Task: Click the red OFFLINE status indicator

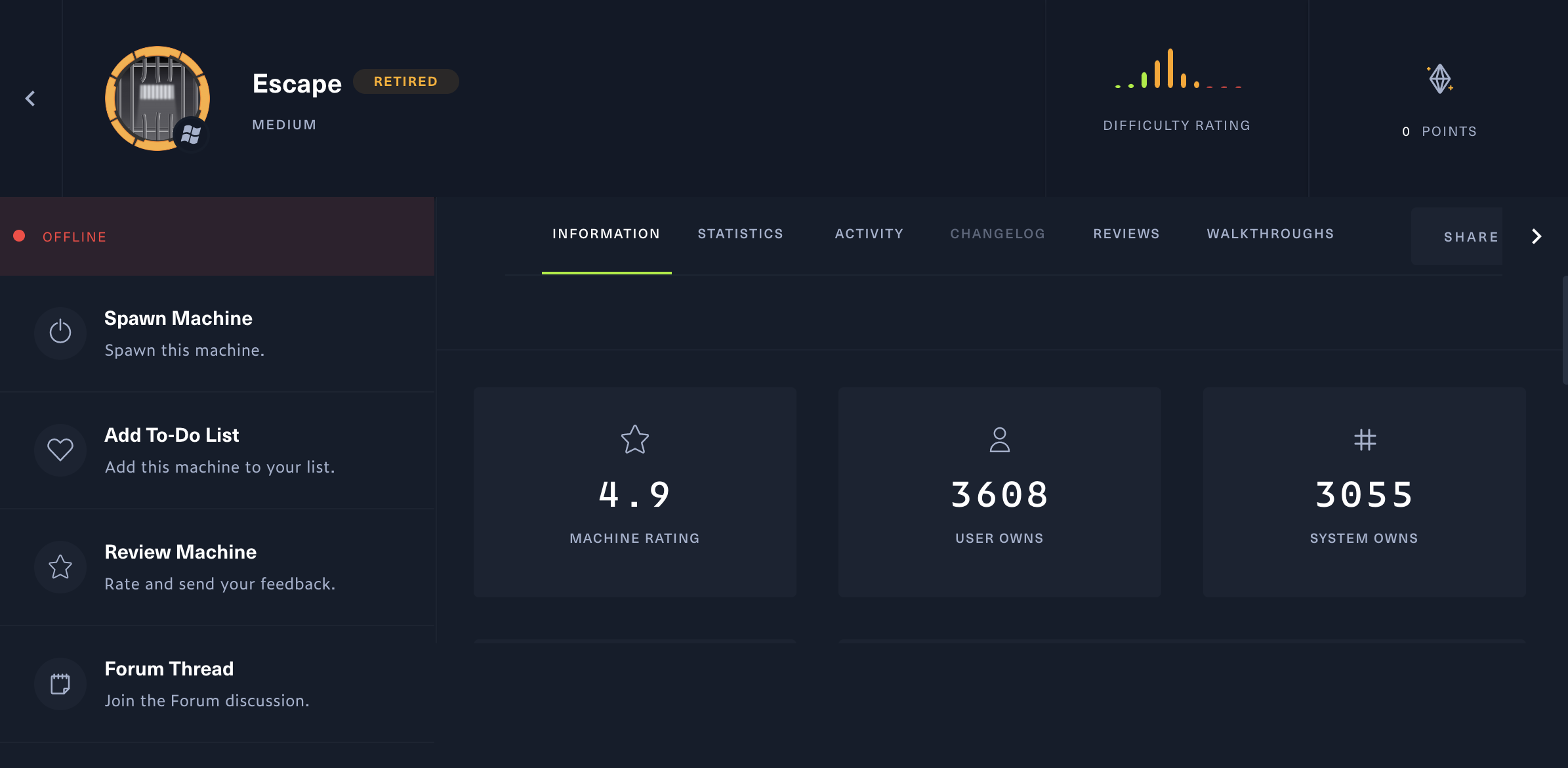Action: [19, 236]
